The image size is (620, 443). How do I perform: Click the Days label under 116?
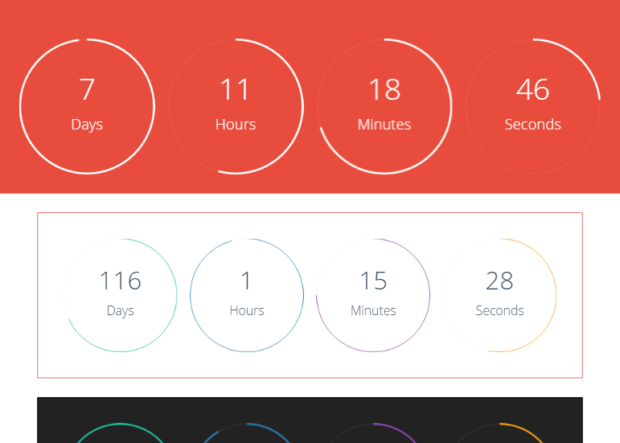120,311
